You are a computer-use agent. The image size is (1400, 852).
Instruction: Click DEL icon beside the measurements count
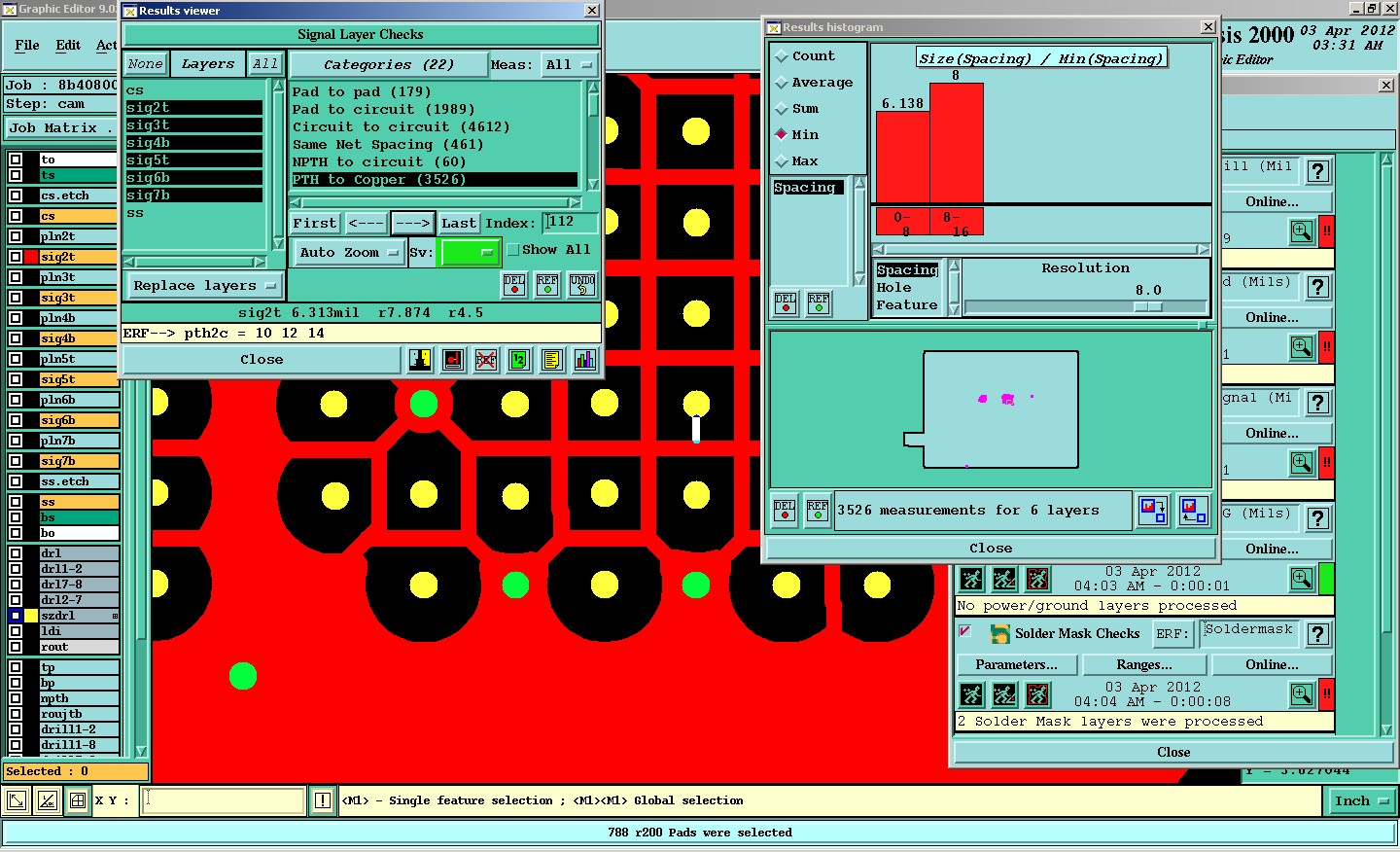[785, 511]
